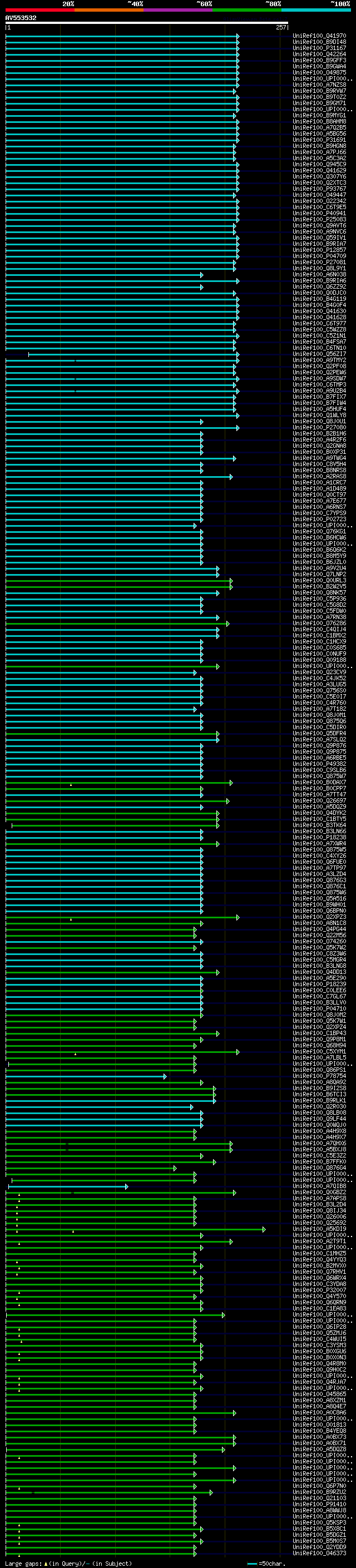Select hit UniRef100_P04709
This screenshot has height=1568, width=356.
(319, 256)
